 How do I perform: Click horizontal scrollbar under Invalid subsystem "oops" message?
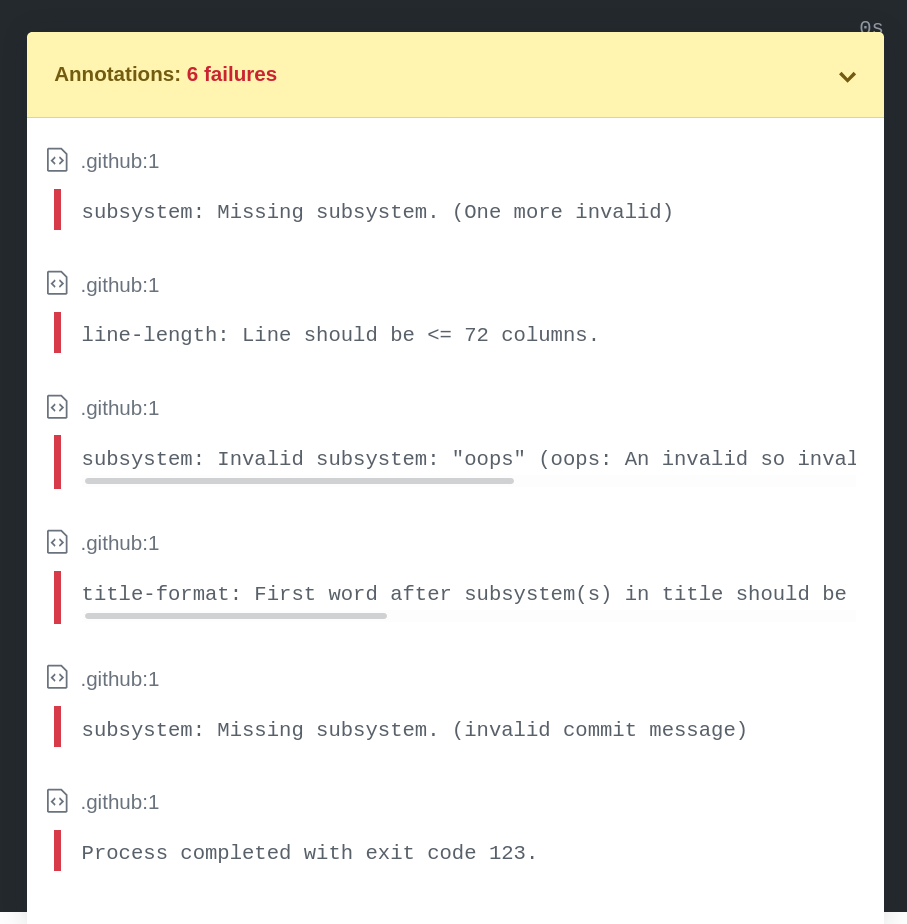tap(299, 481)
